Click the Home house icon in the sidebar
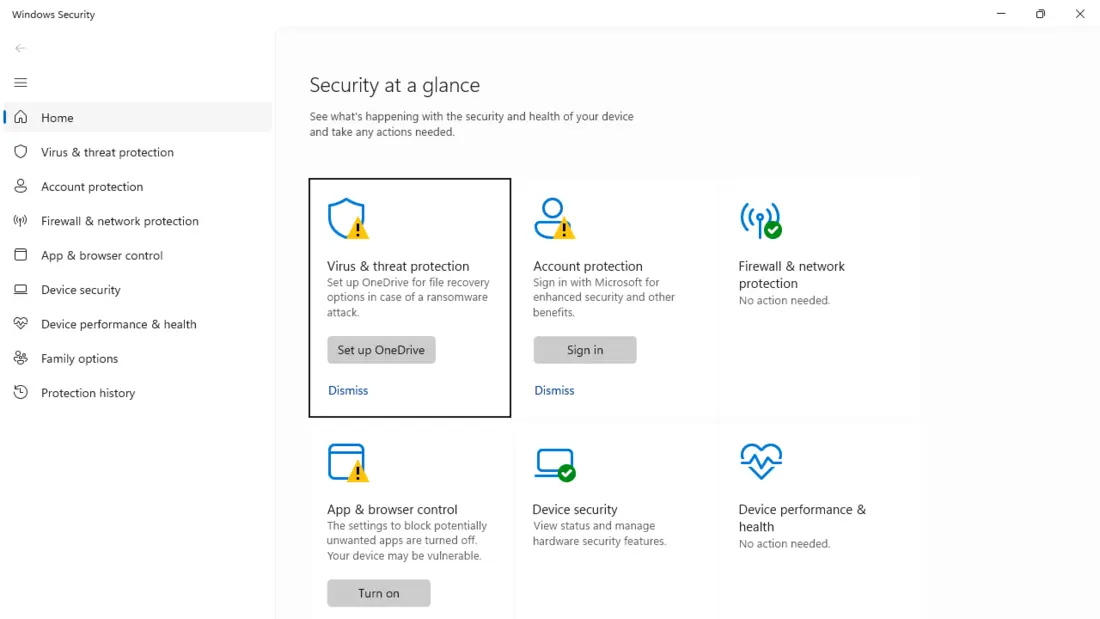Viewport: 1100px width, 619px height. [x=20, y=117]
